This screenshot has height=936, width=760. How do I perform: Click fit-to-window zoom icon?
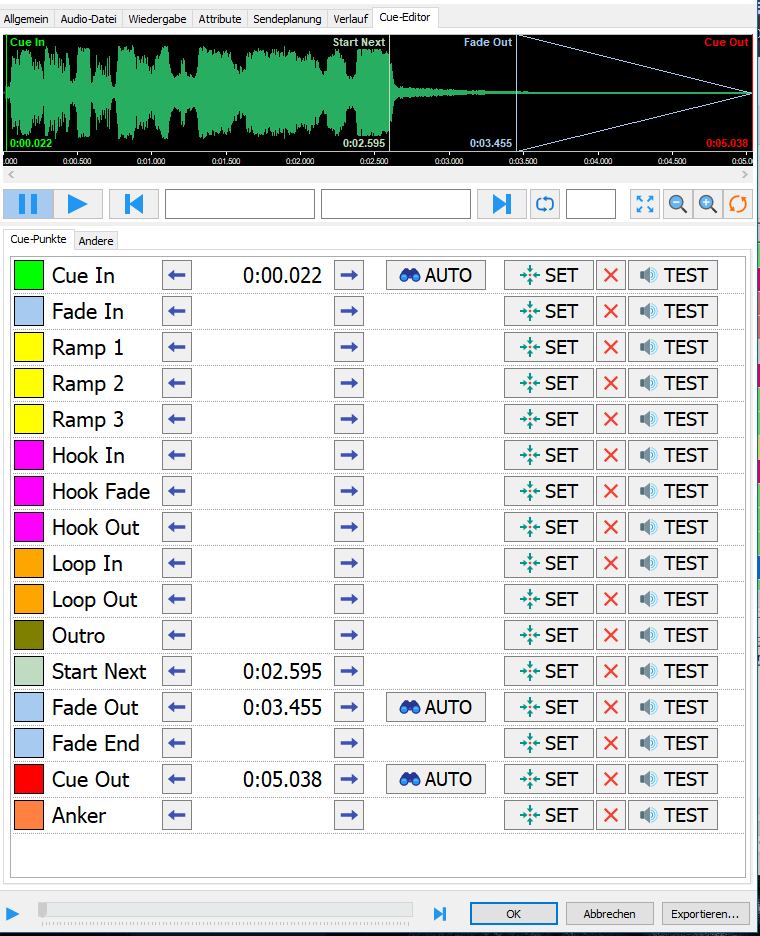645,204
